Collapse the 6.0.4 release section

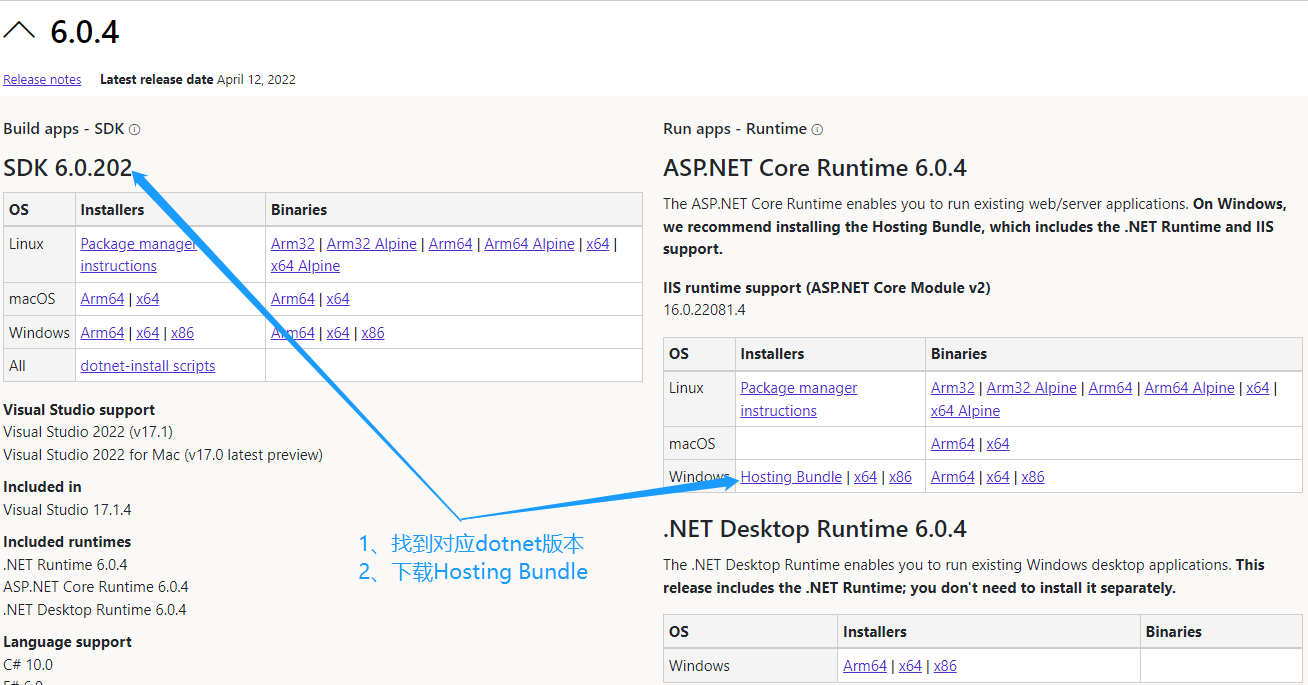pos(19,32)
